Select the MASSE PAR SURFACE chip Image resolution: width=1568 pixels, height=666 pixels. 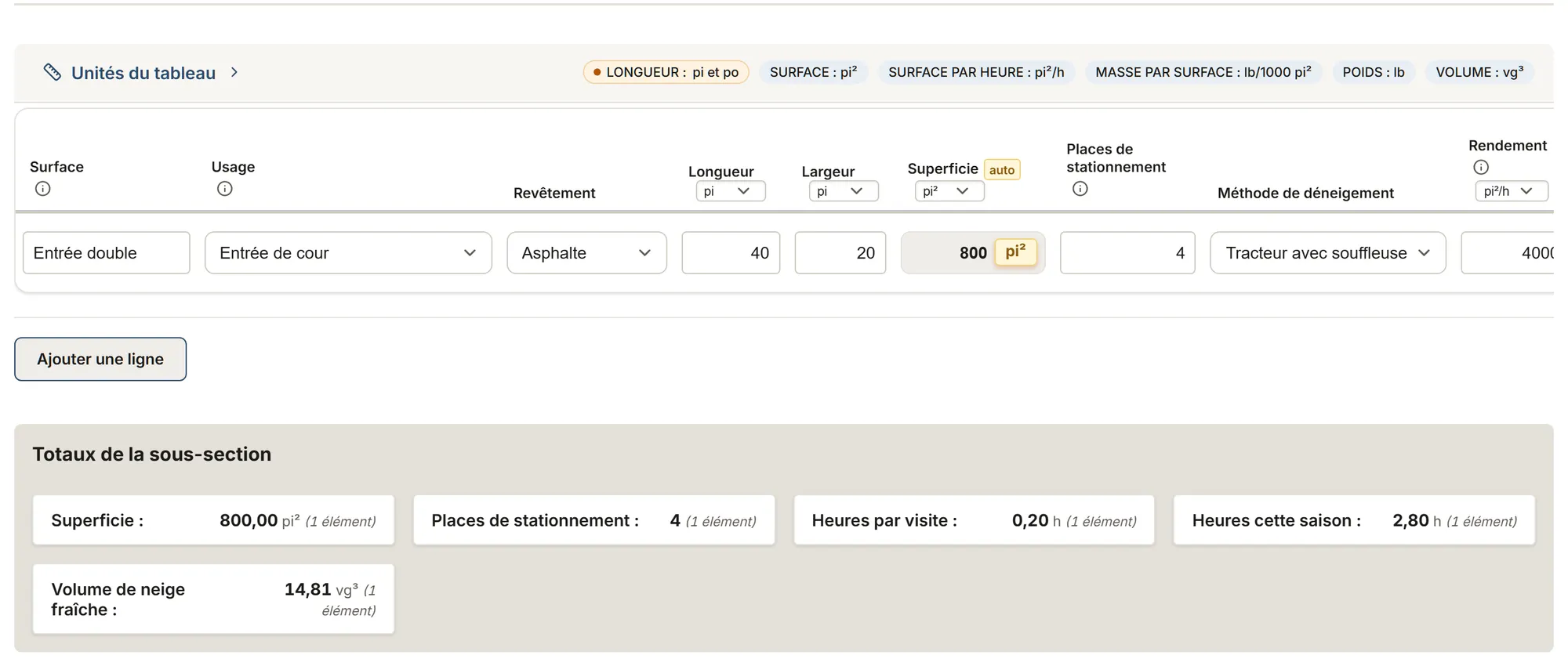(1203, 72)
